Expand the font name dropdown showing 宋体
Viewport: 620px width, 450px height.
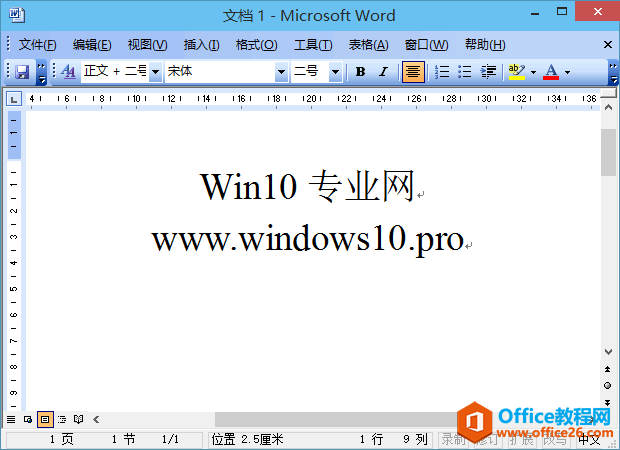point(282,72)
